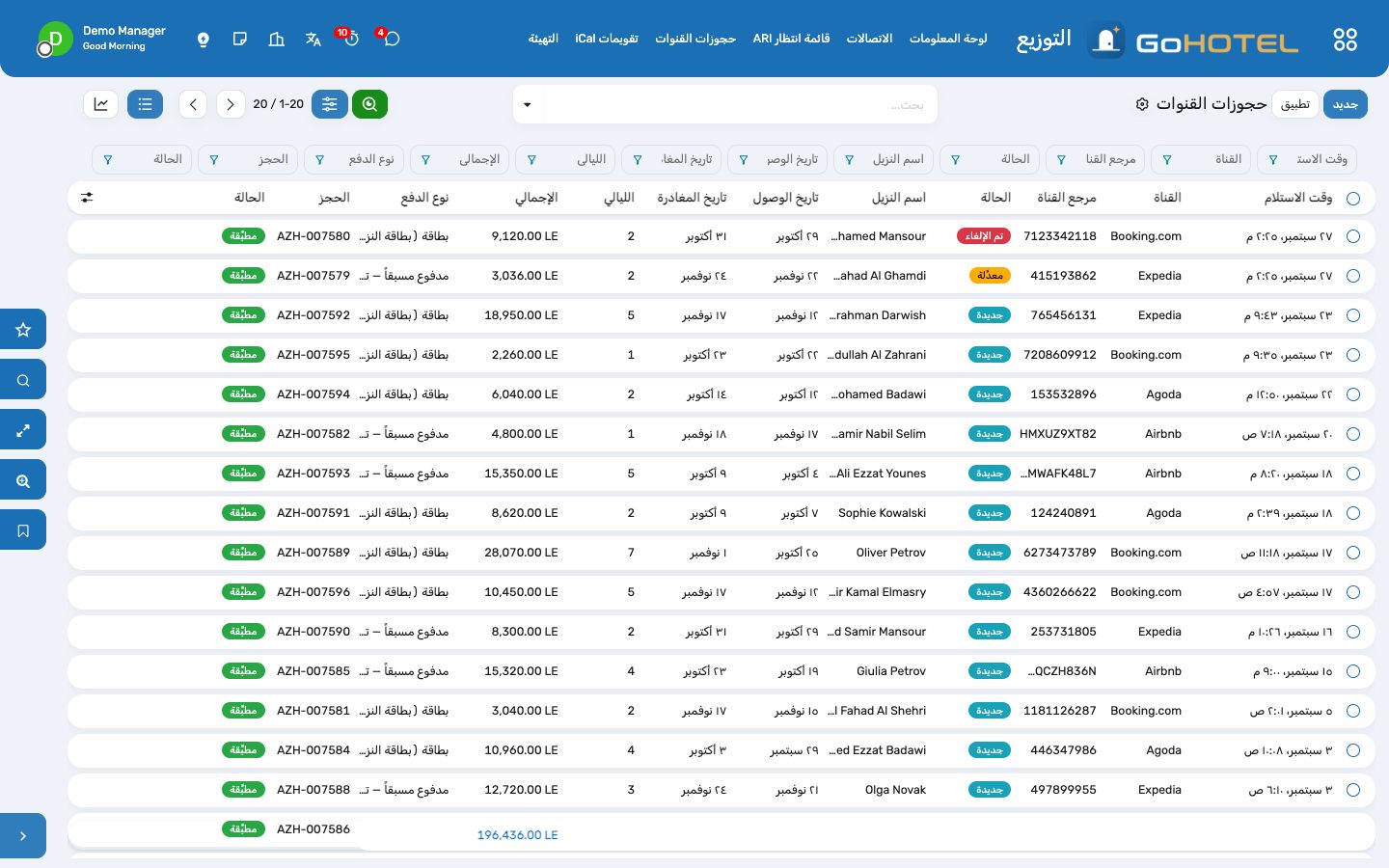1389x868 pixels.
Task: Switch to list view
Action: [x=145, y=104]
